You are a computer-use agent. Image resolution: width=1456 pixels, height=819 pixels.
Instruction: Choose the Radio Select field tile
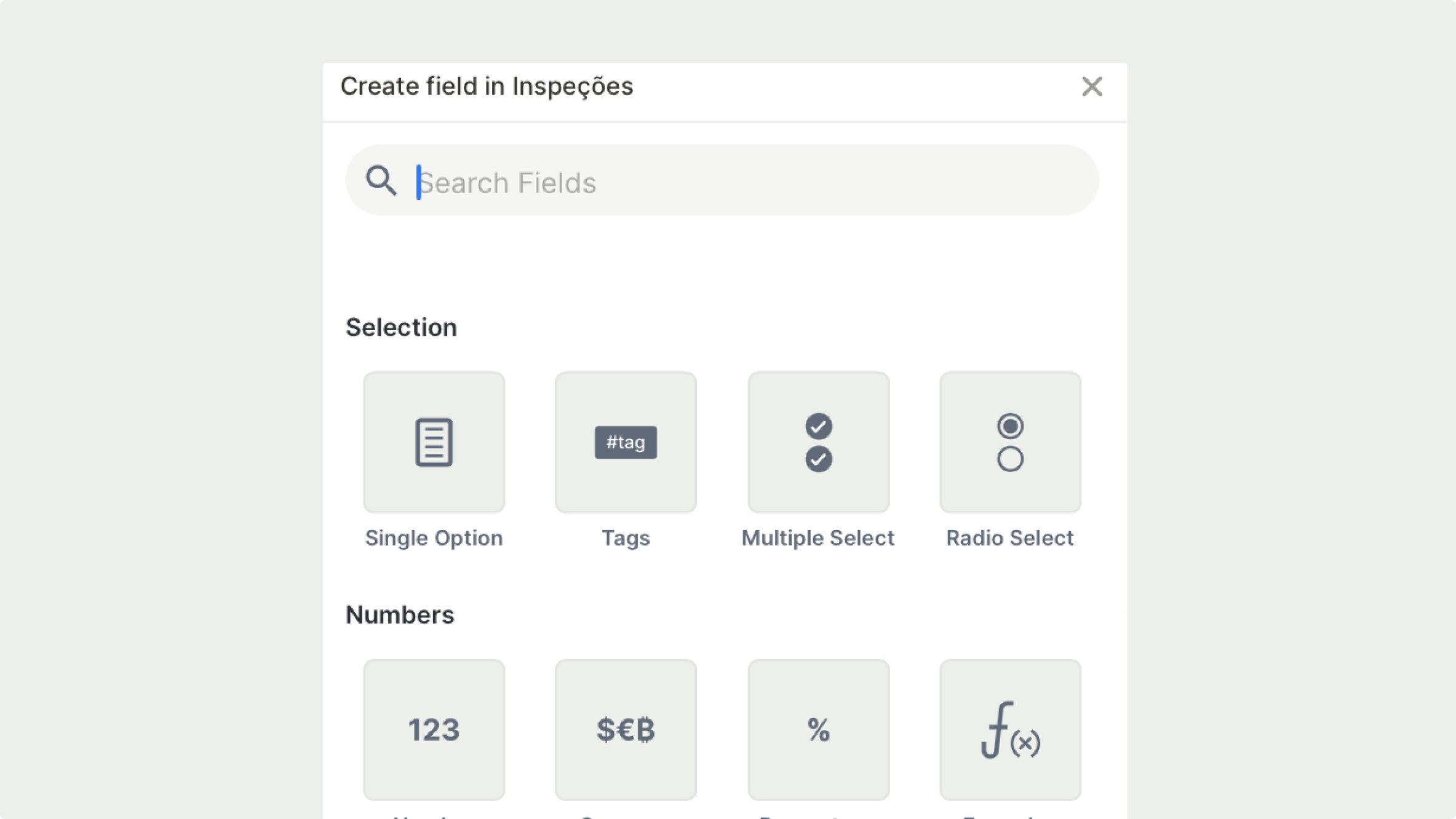tap(1010, 442)
